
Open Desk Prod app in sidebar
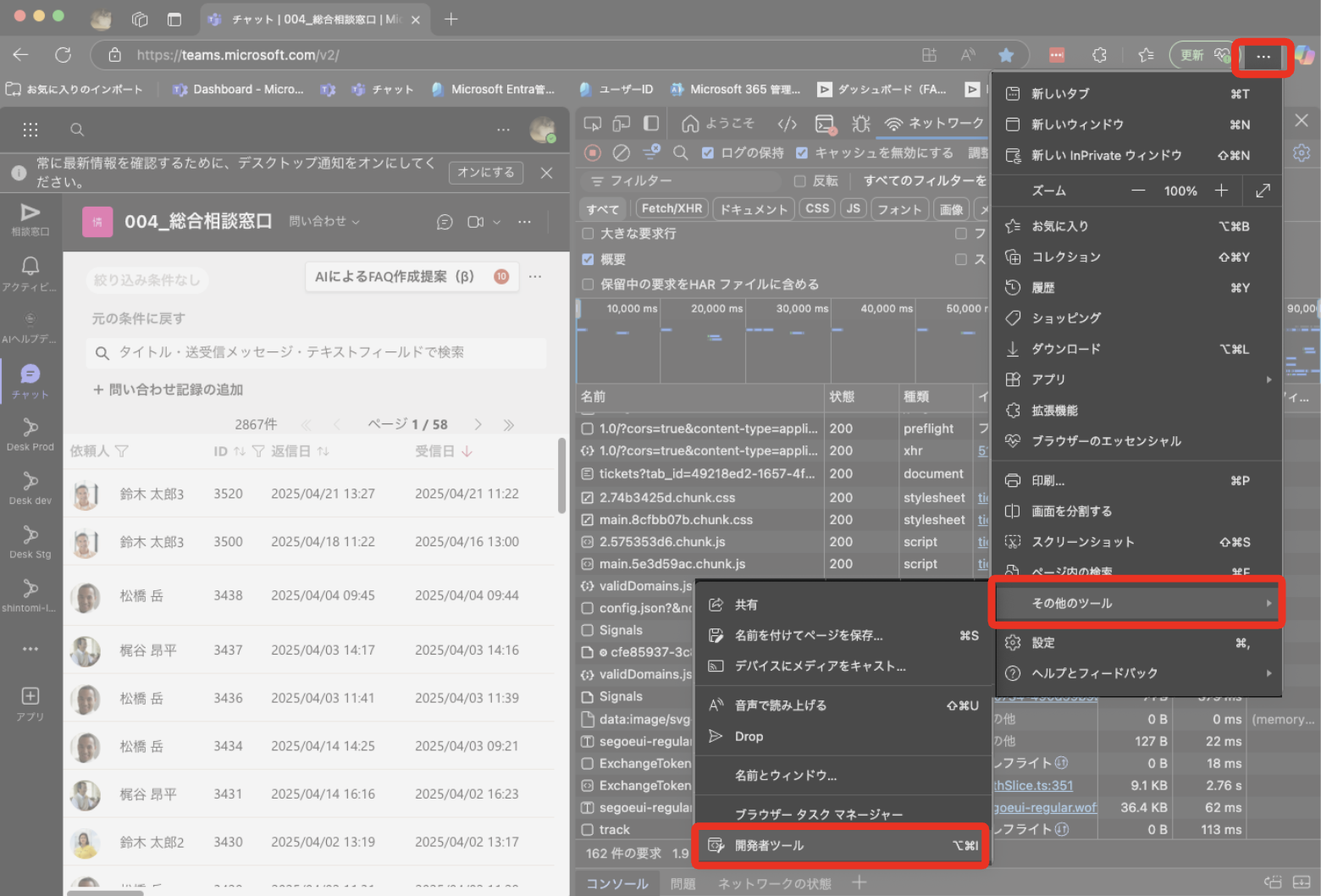(30, 434)
